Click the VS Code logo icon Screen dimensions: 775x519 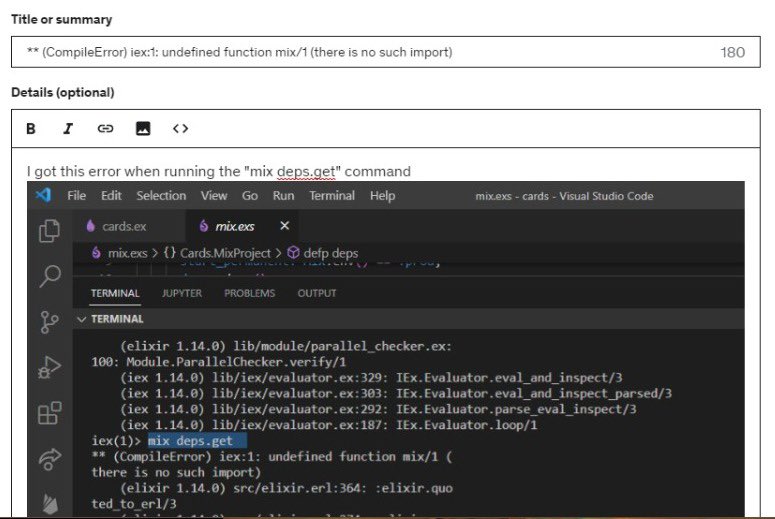pos(43,195)
